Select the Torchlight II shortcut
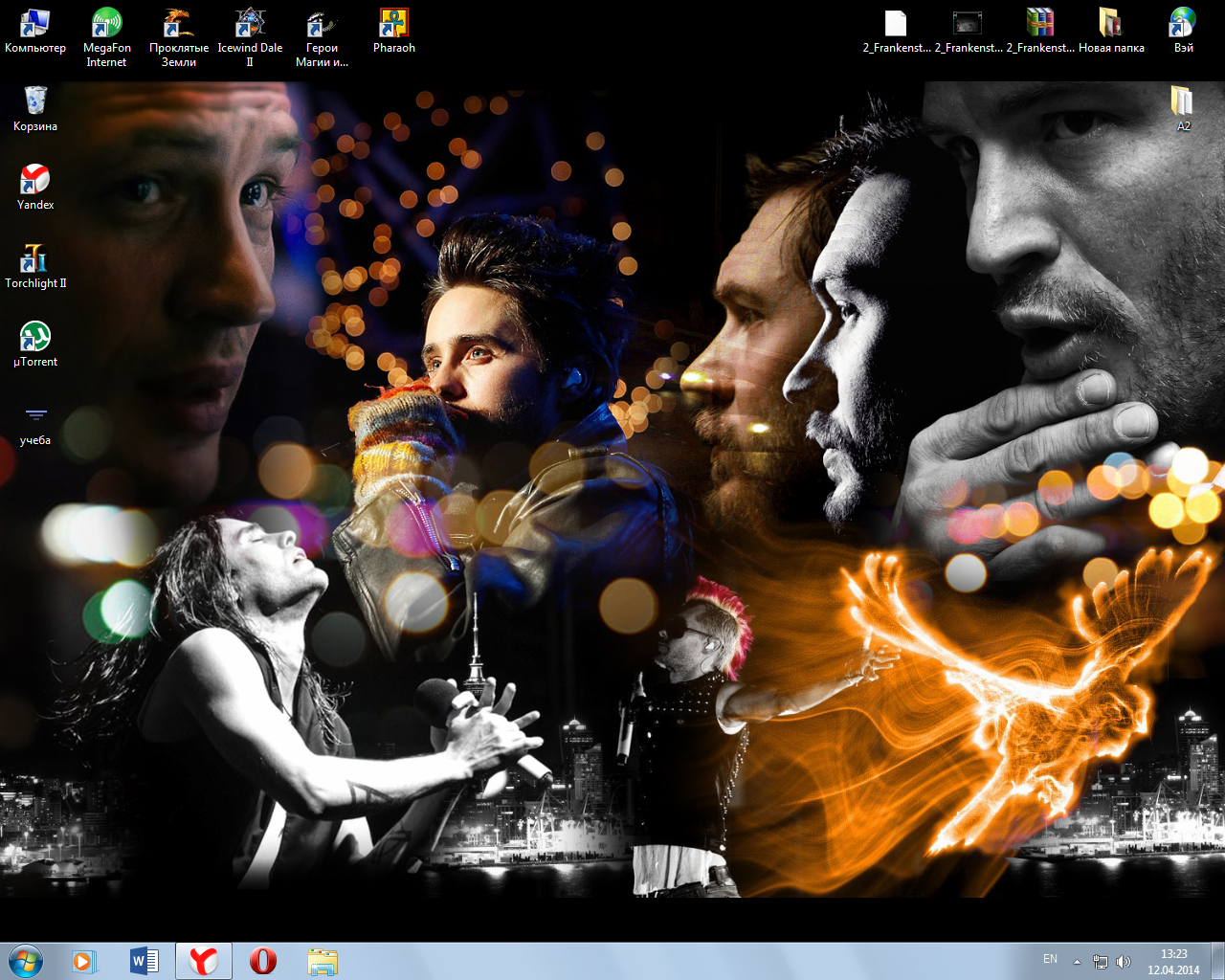 (35, 266)
